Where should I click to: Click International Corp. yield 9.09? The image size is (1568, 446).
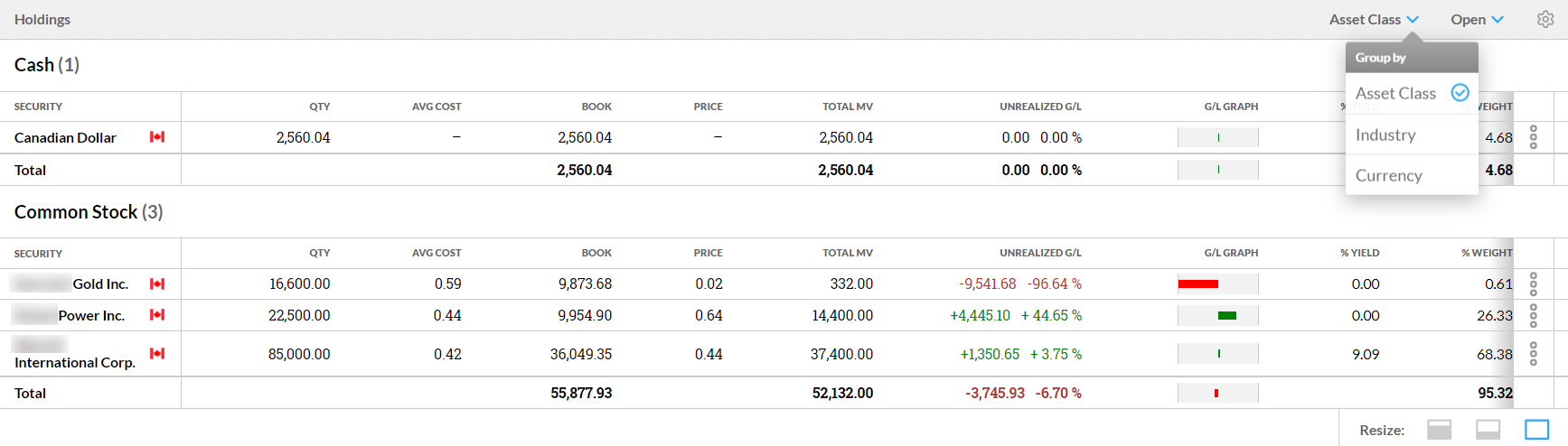[x=1366, y=354]
